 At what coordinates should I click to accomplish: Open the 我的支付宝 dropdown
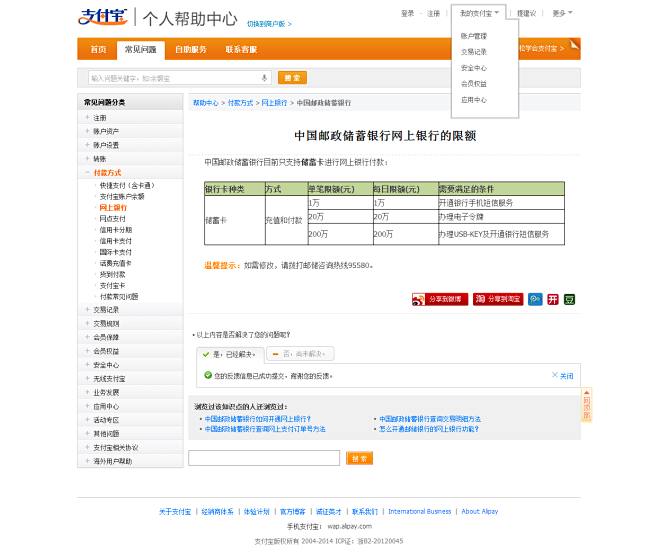[x=479, y=13]
